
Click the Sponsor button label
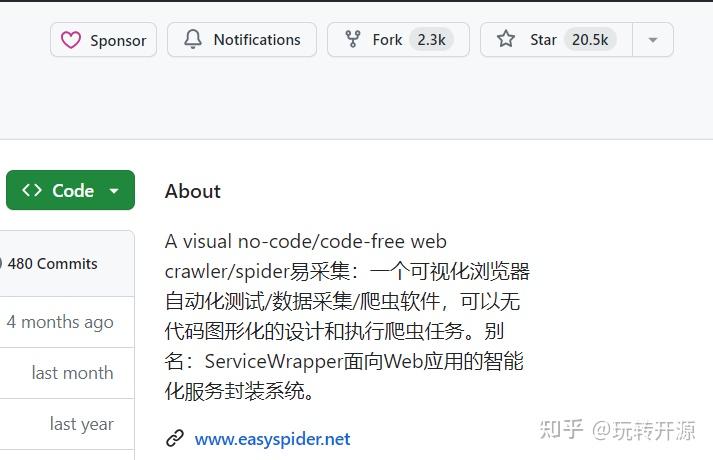[118, 40]
